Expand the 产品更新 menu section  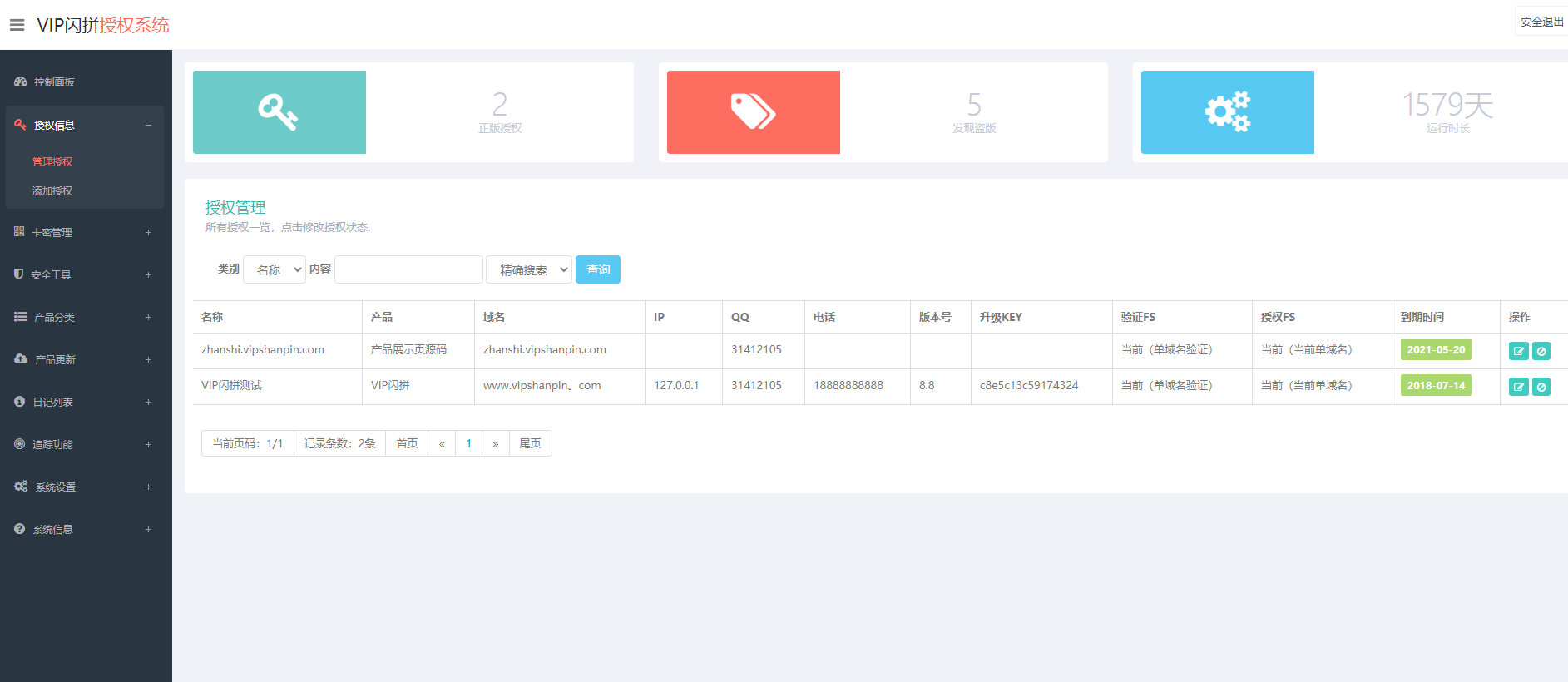coord(148,359)
